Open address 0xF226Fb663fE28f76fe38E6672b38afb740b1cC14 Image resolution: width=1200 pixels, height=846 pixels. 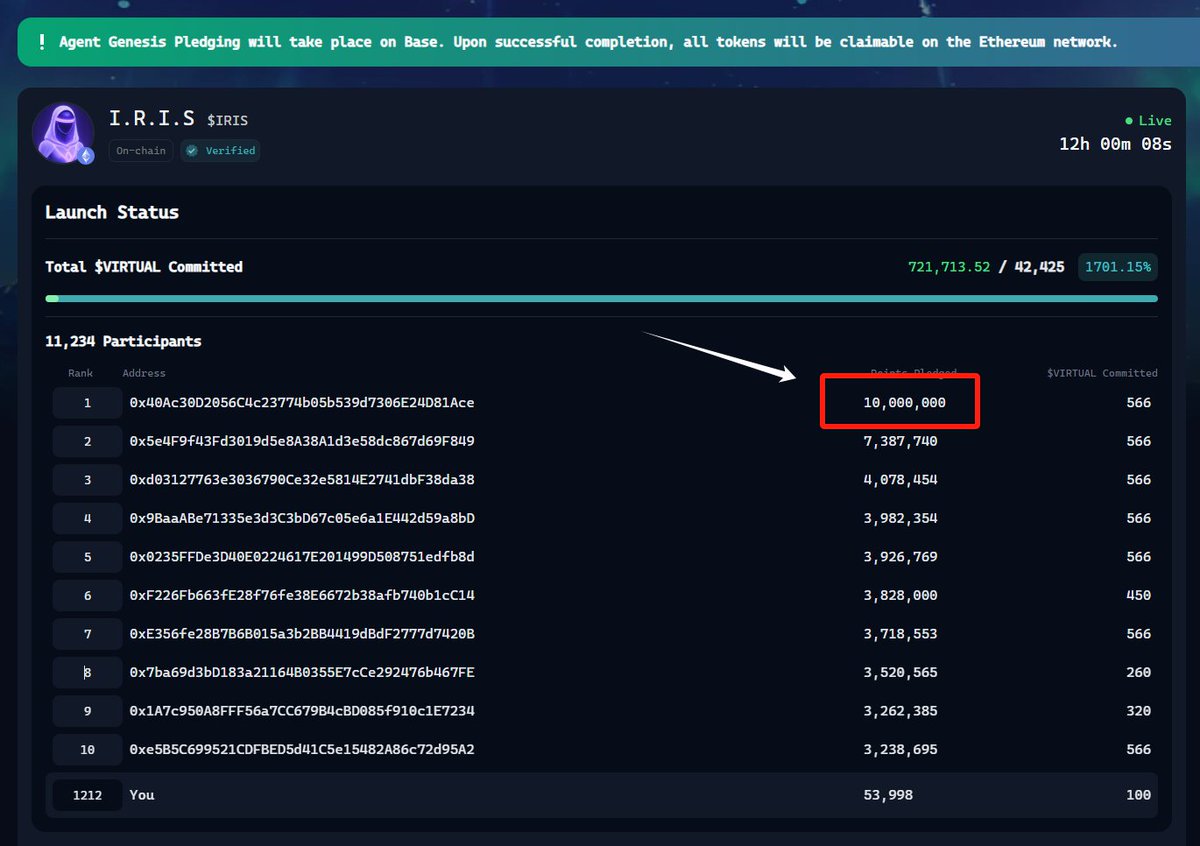click(302, 595)
